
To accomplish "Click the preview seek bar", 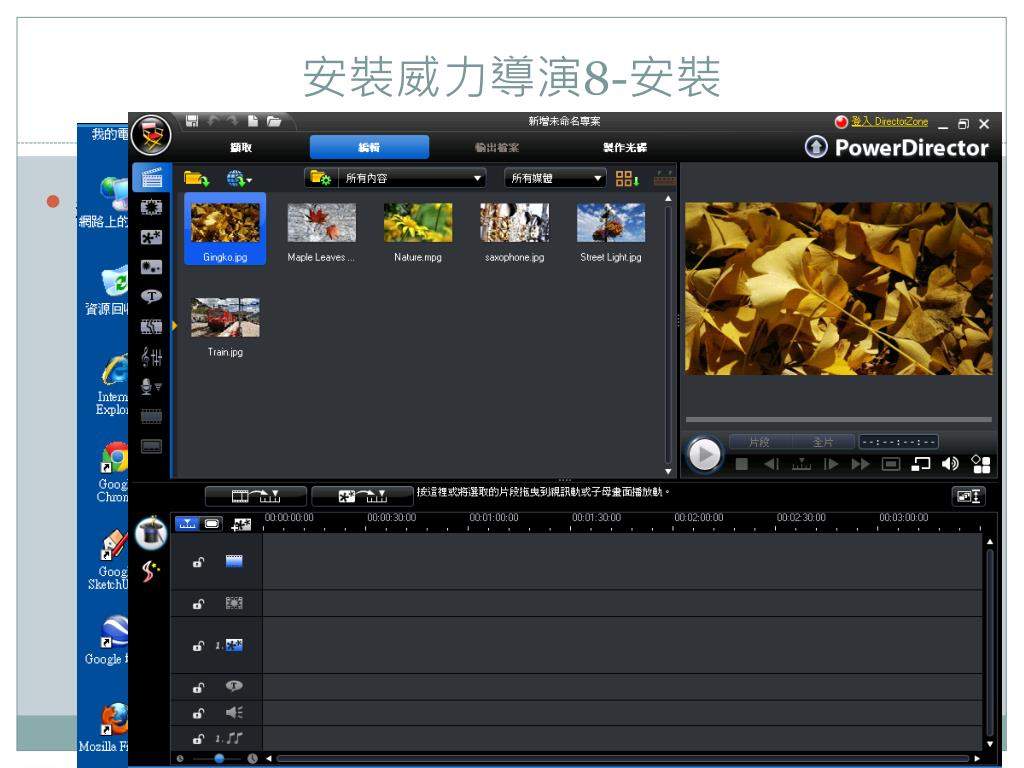I will tap(839, 419).
